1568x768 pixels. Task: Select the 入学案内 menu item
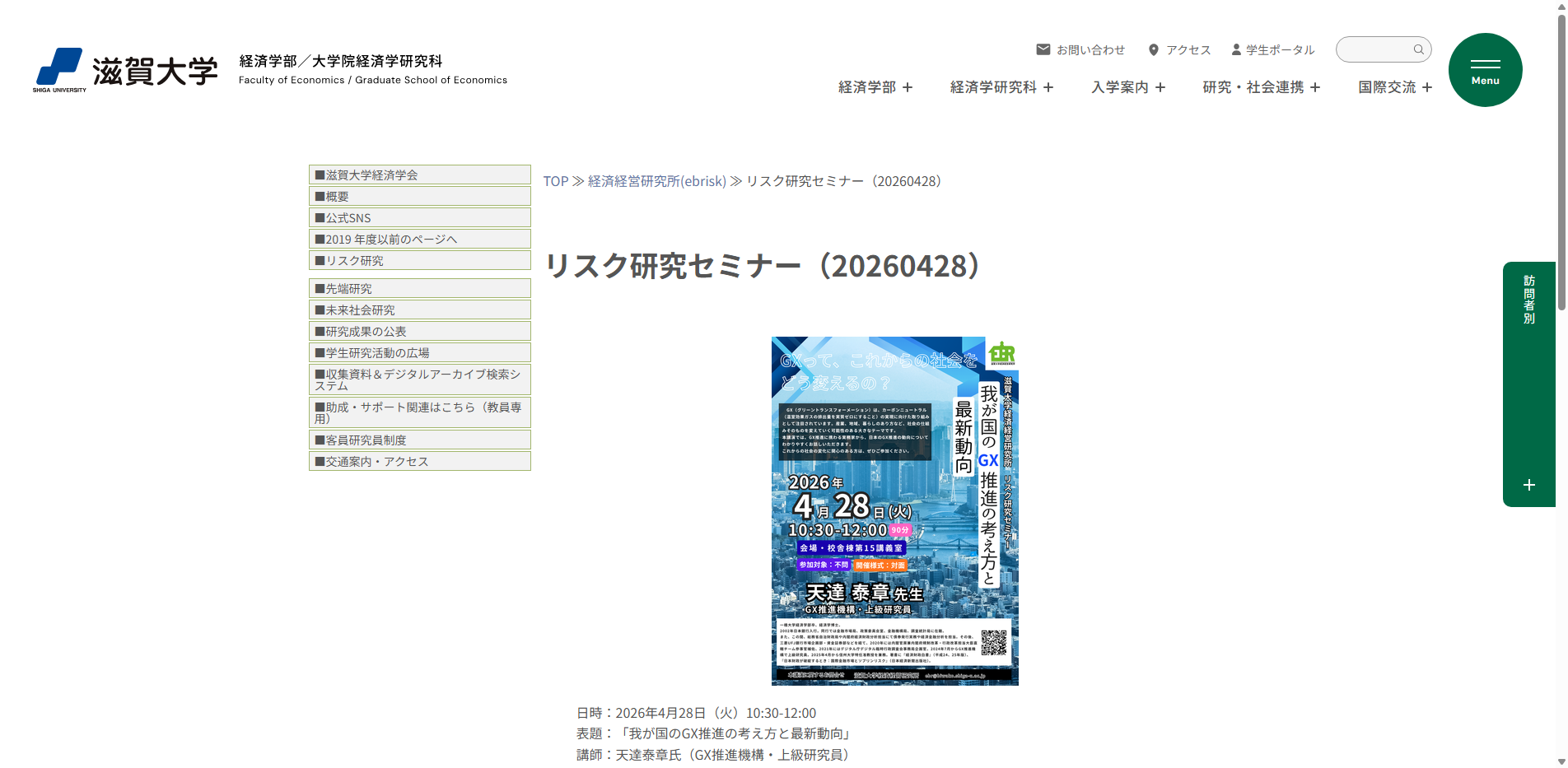click(1122, 87)
